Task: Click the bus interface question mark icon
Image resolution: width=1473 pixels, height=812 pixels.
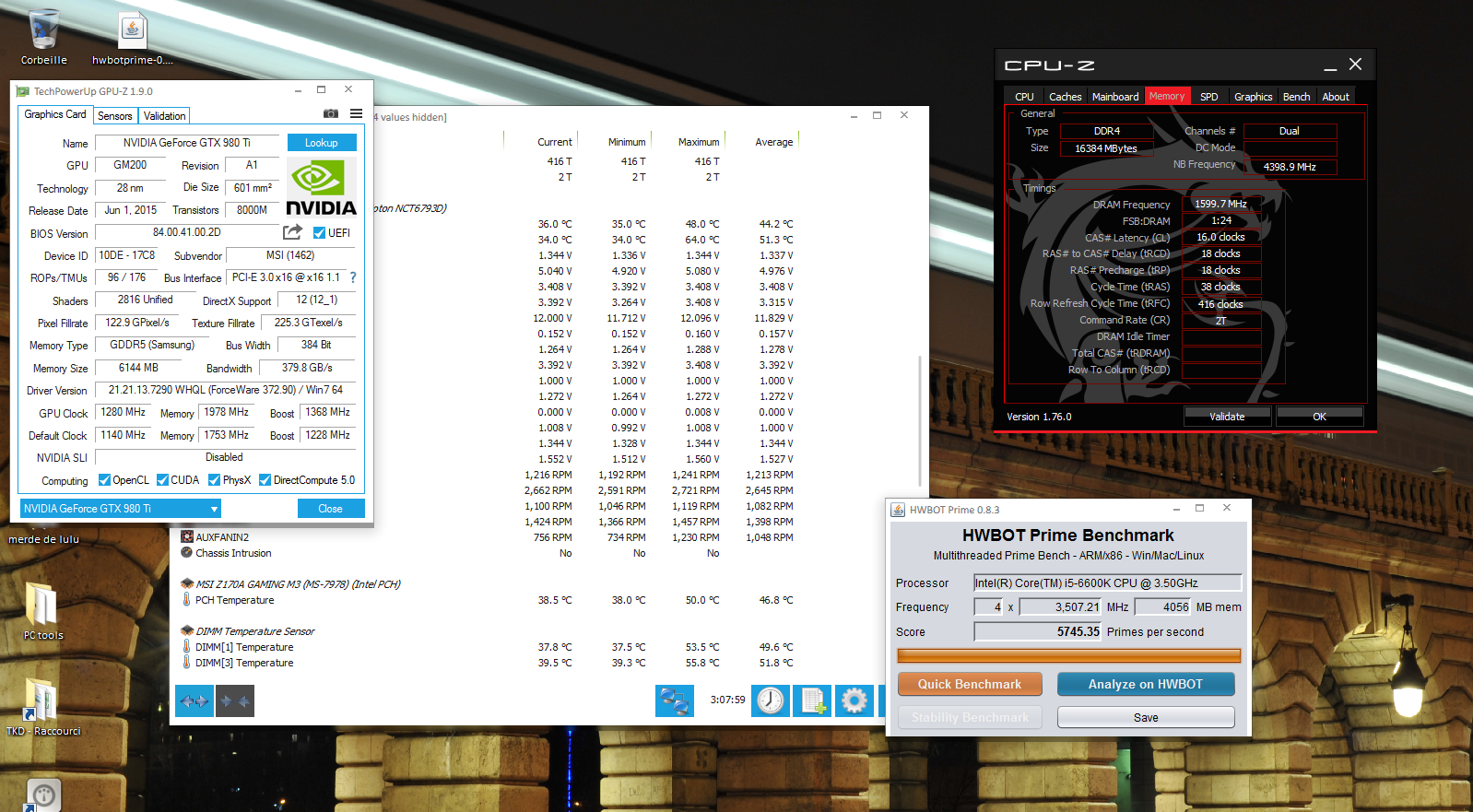Action: (352, 277)
